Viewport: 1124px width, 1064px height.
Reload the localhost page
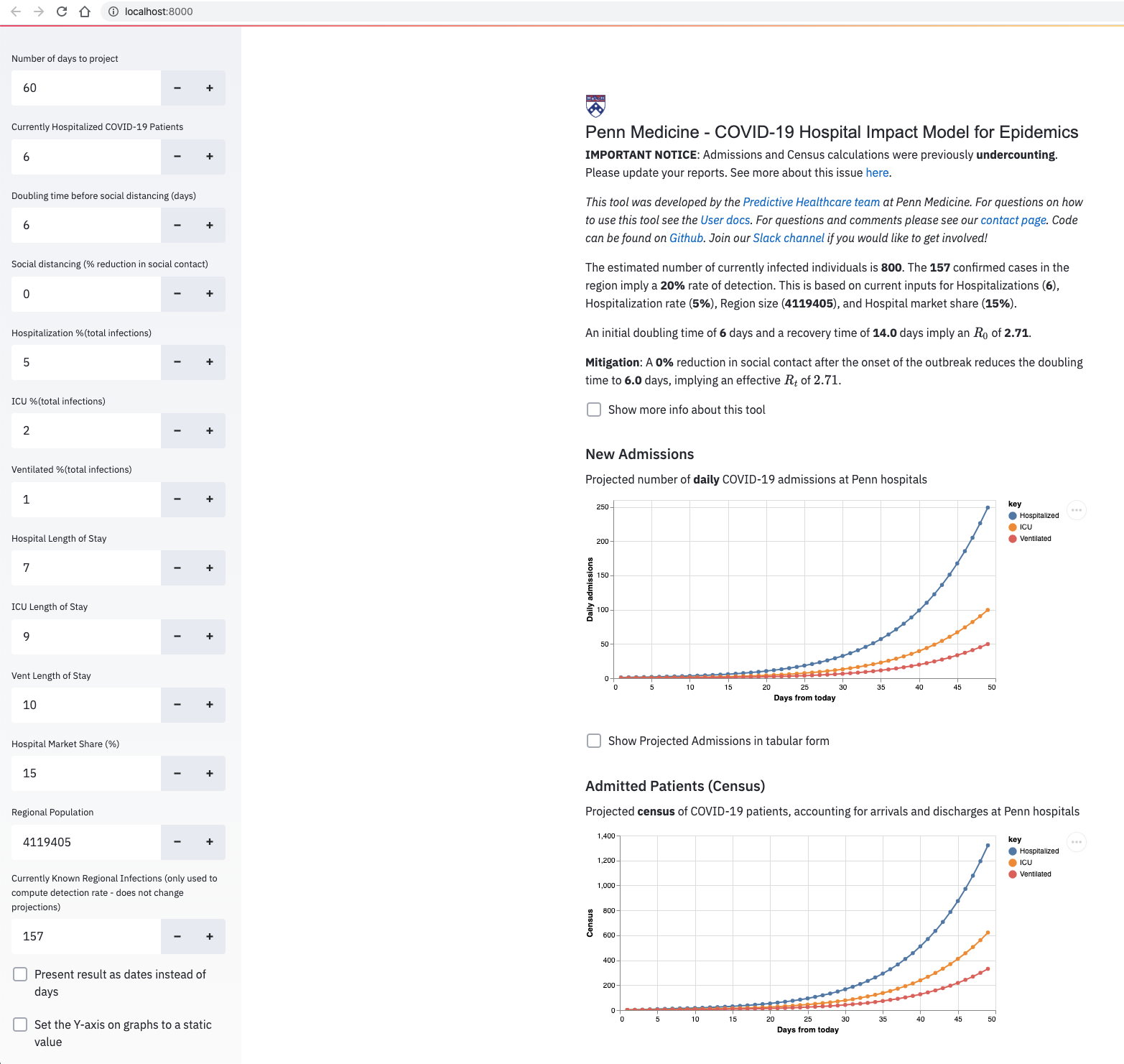click(x=62, y=11)
